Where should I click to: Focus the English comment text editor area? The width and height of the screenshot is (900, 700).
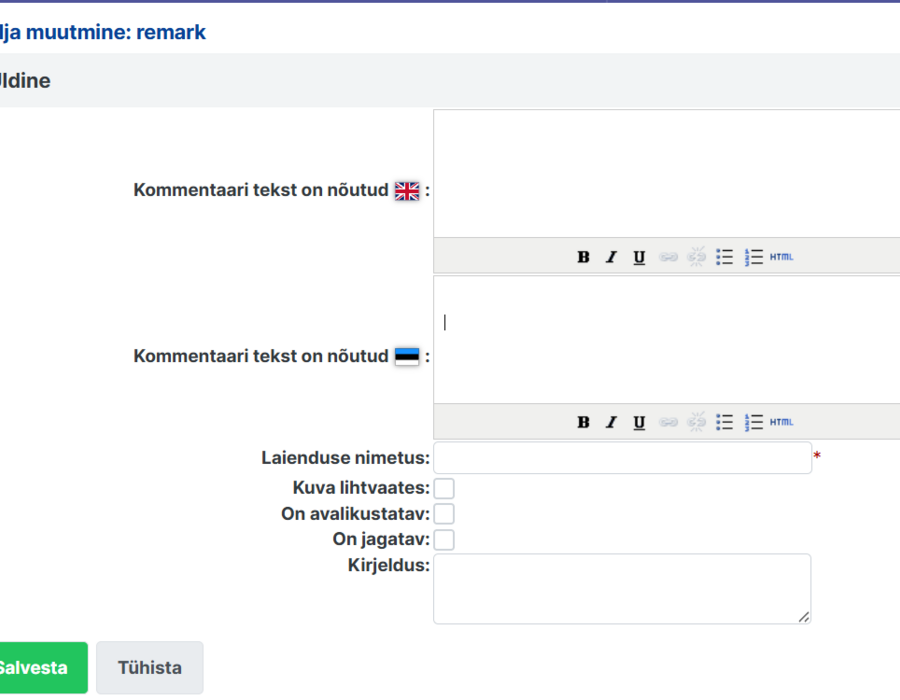point(667,173)
